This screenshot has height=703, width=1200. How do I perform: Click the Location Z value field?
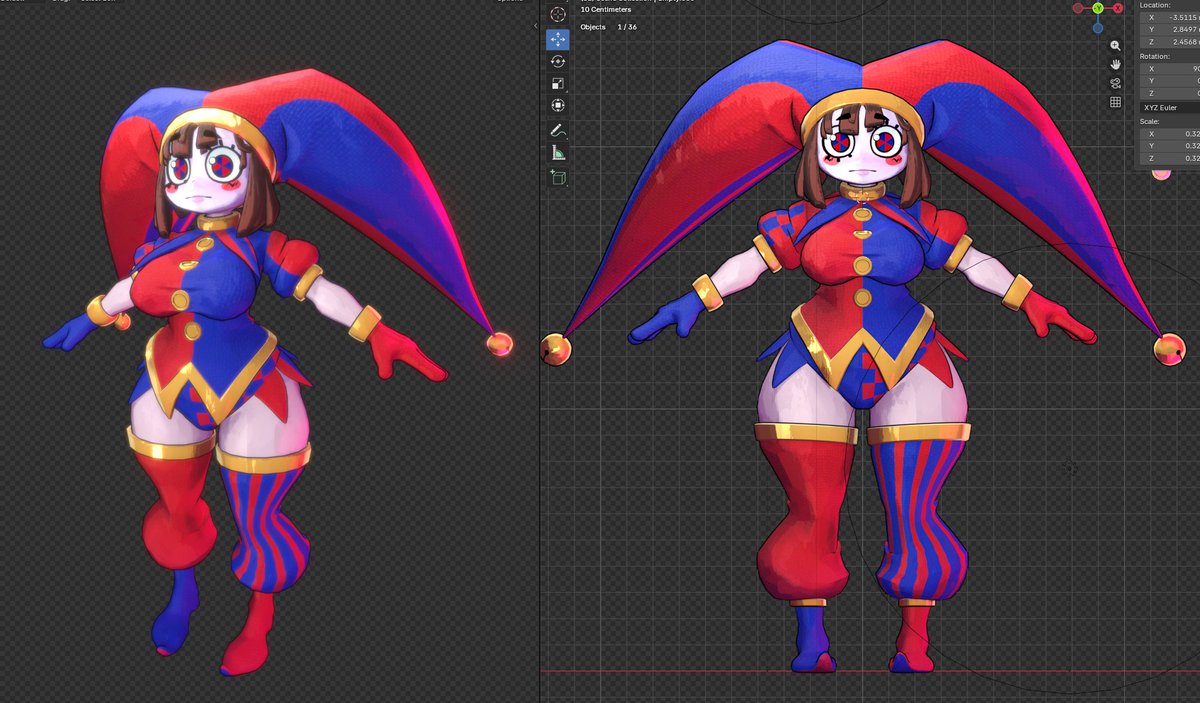[1169, 42]
